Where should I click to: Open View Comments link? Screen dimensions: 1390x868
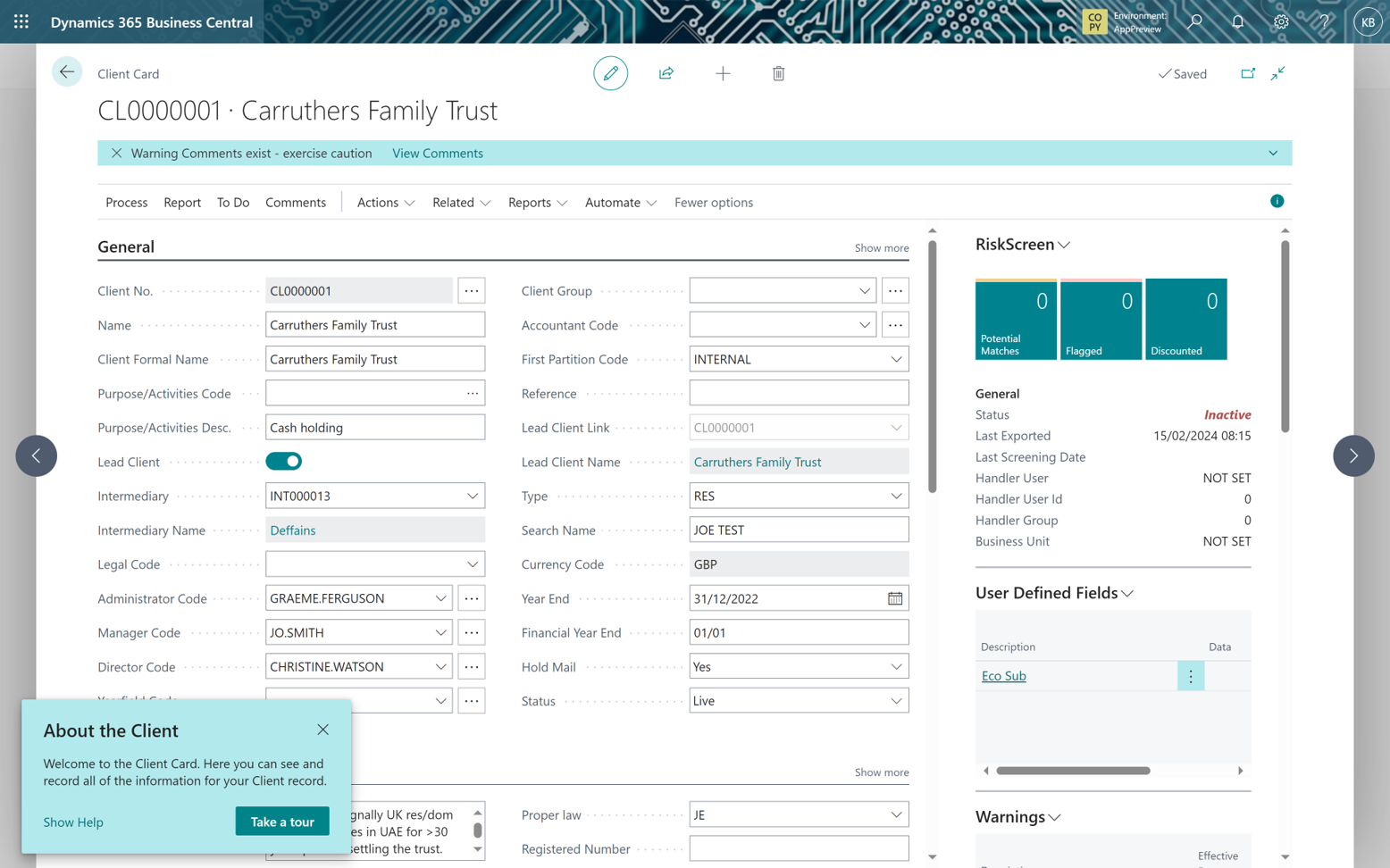[437, 153]
